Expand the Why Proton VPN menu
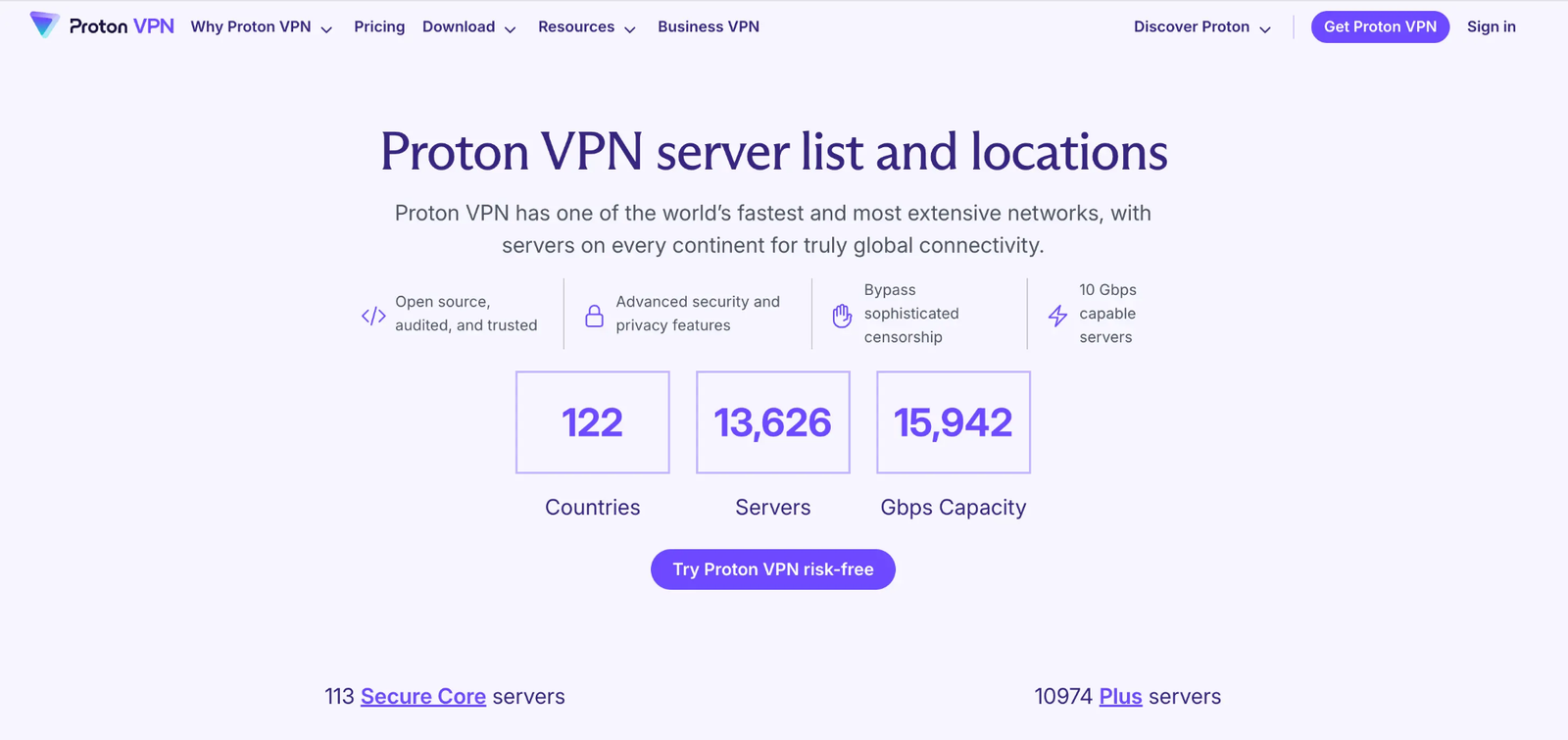The width and height of the screenshot is (1568, 740). [x=262, y=27]
